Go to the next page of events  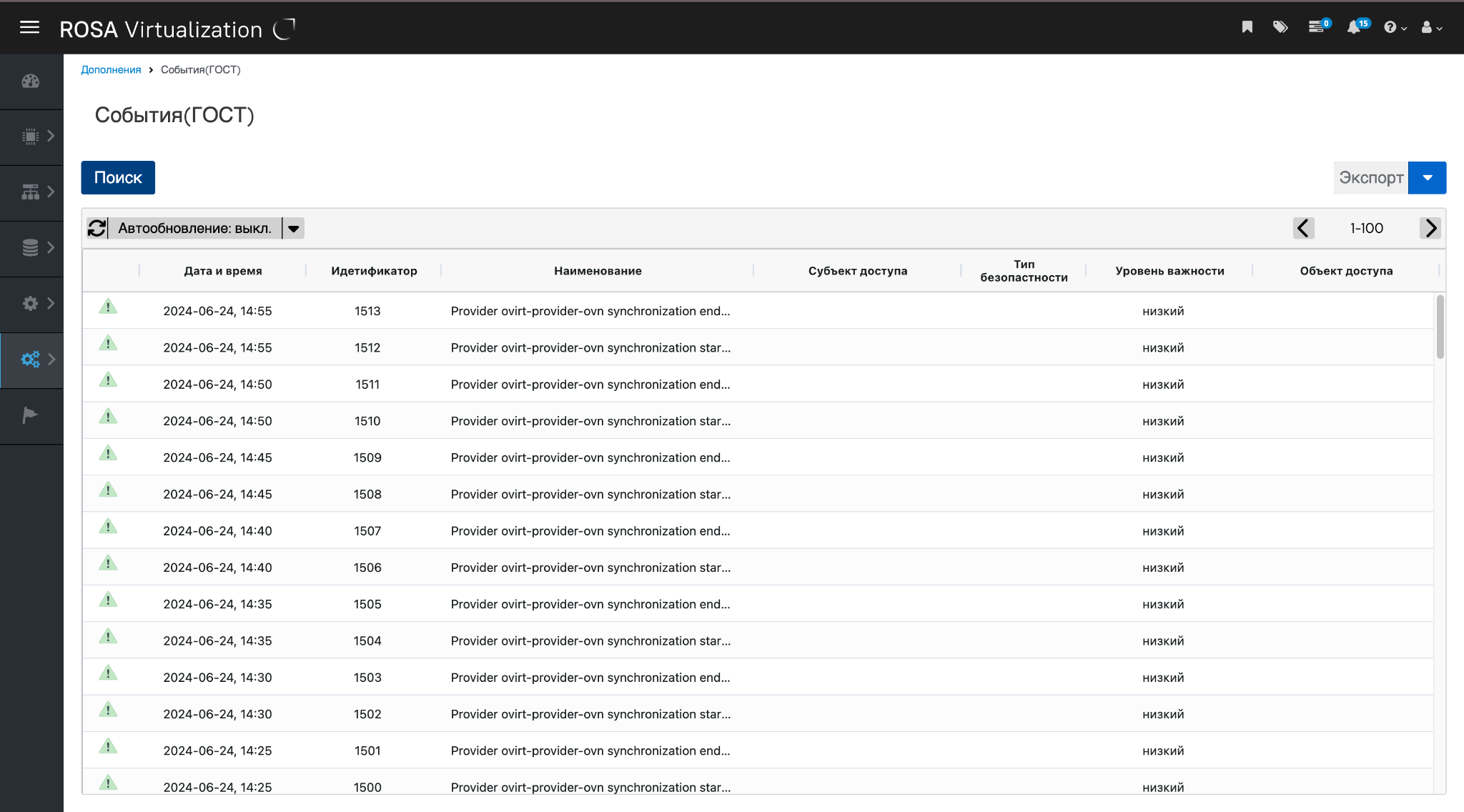coord(1430,228)
